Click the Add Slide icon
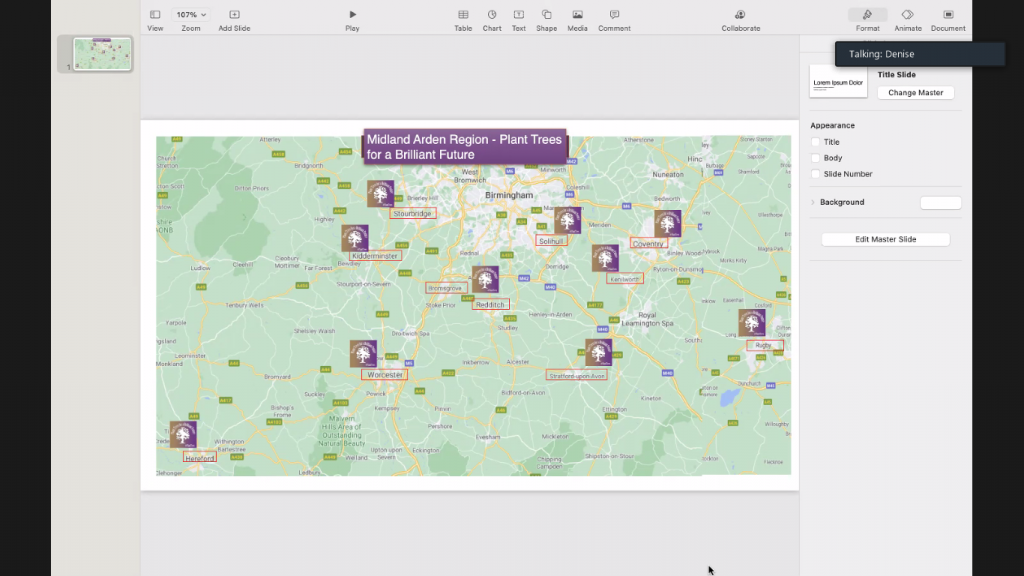 [x=234, y=15]
